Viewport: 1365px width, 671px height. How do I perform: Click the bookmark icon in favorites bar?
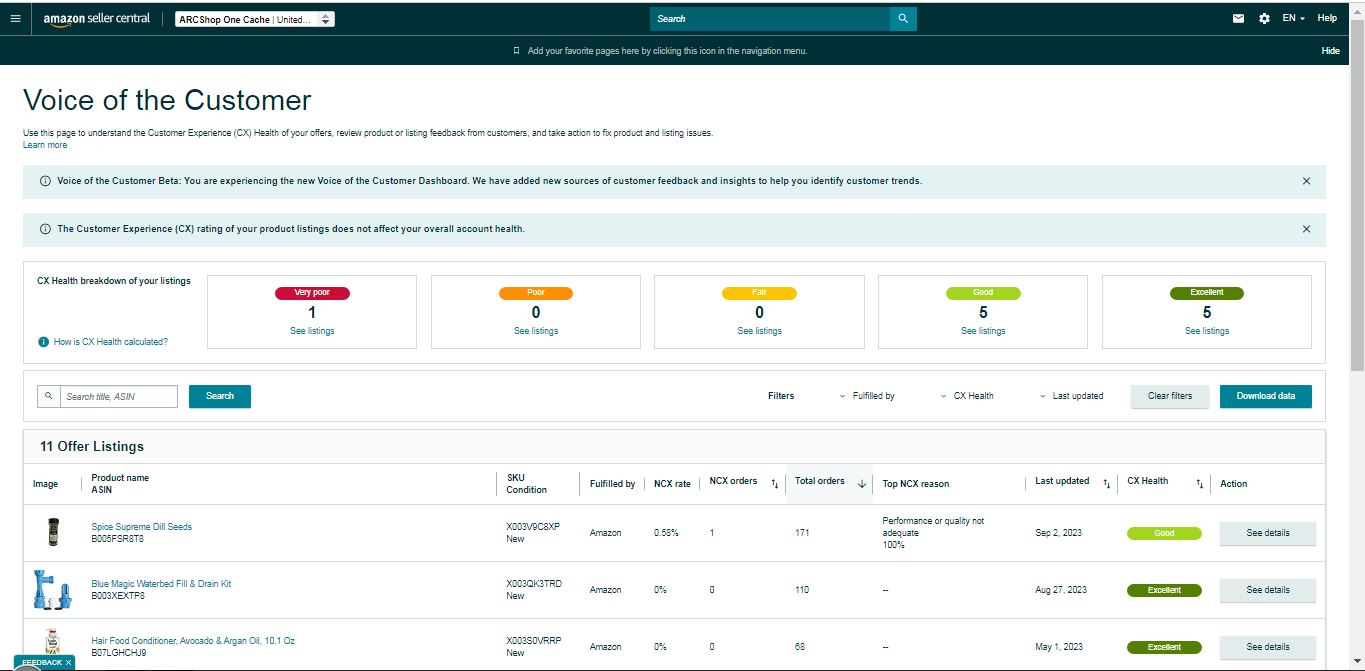[516, 51]
